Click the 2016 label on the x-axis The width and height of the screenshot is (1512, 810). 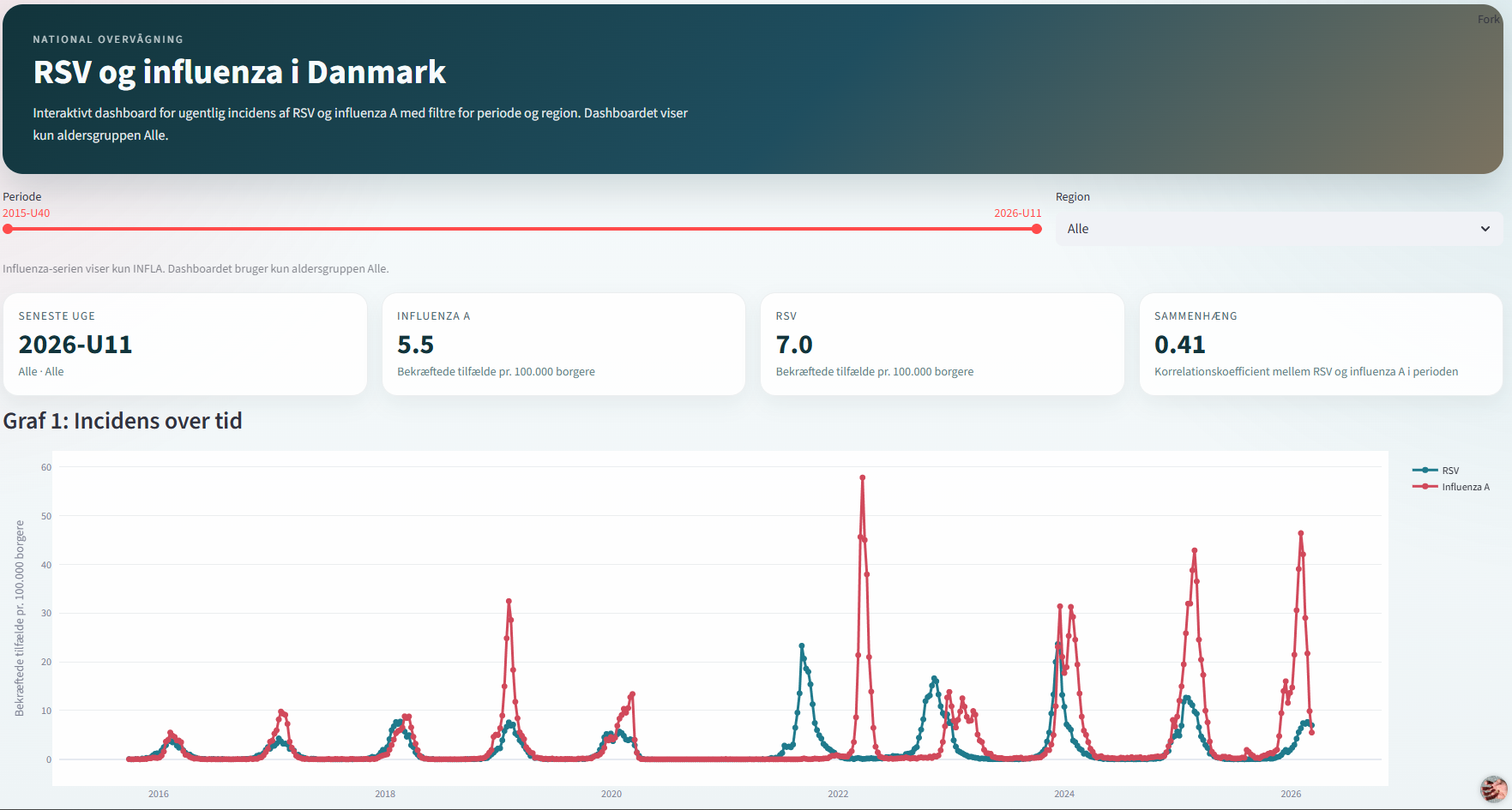(x=159, y=794)
